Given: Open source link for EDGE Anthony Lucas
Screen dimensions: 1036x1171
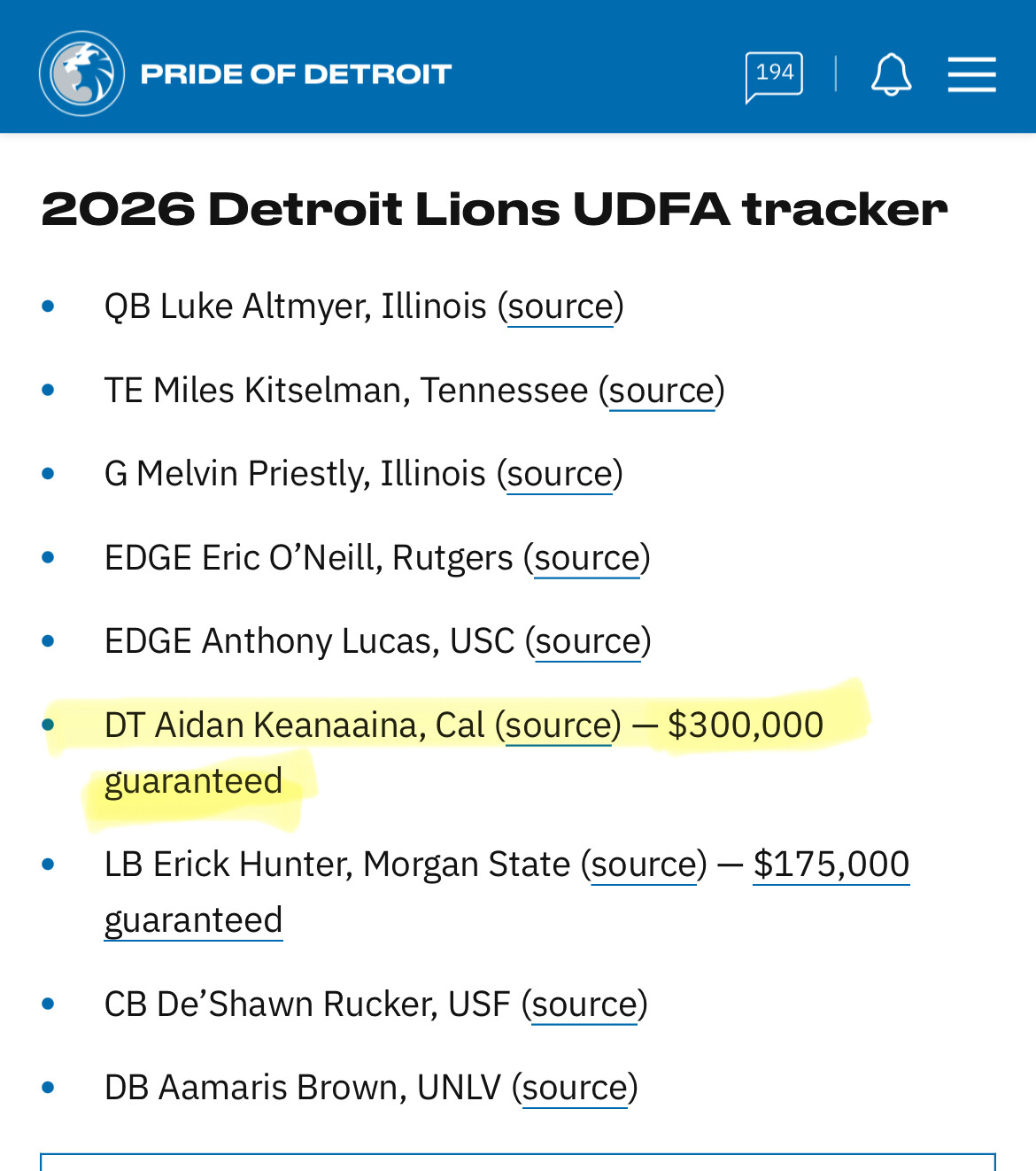Looking at the screenshot, I should [x=588, y=641].
